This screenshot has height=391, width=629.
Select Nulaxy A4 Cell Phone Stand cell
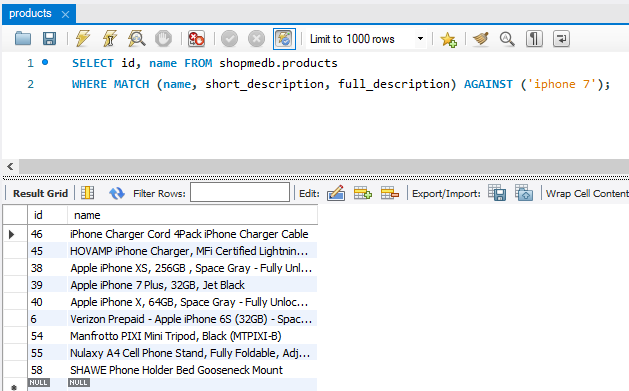[192, 353]
